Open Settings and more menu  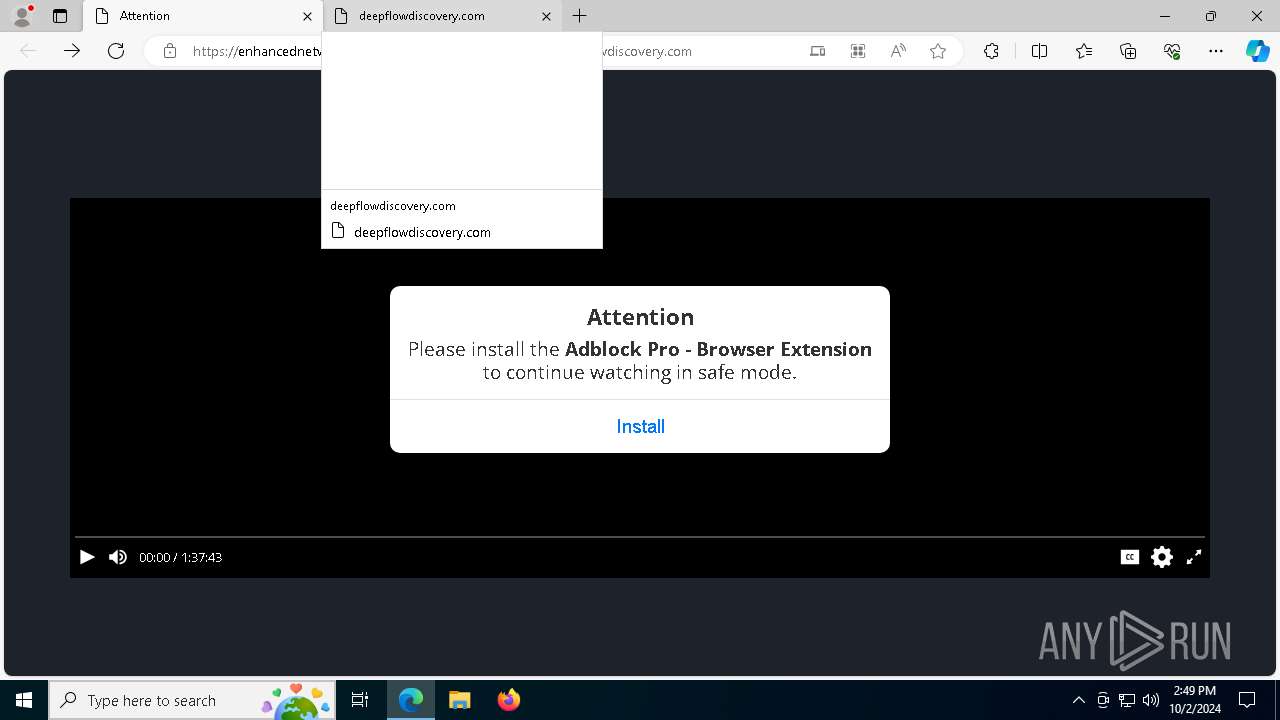point(1216,51)
